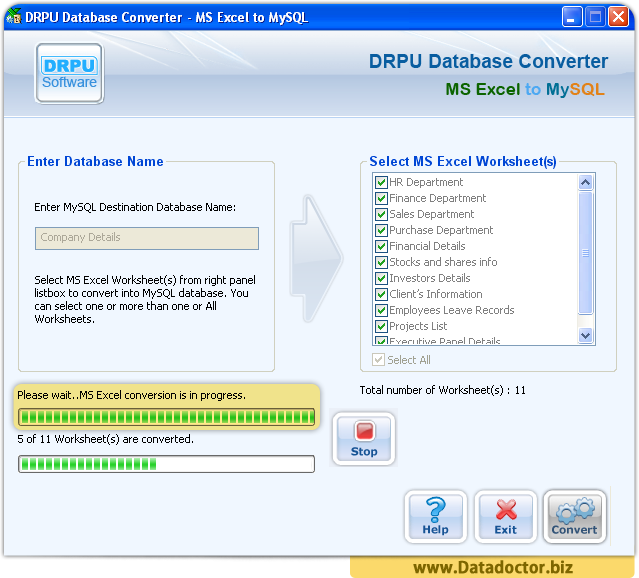Click the large right arrow graphic
Image resolution: width=639 pixels, height=578 pixels.
317,258
